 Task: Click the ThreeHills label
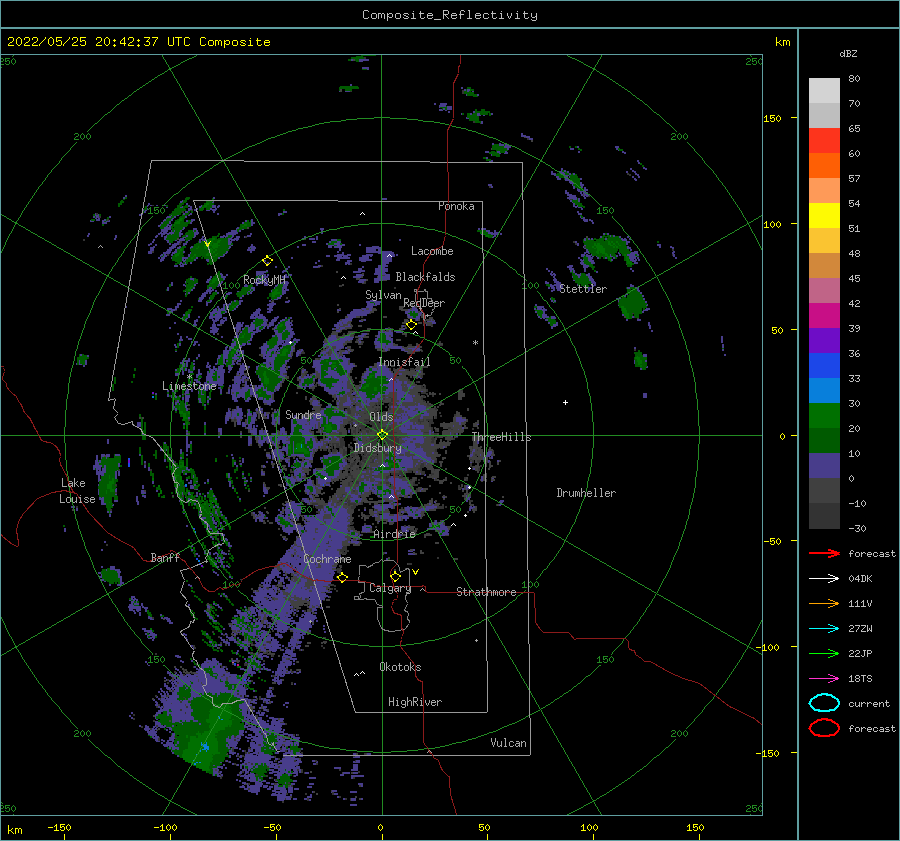(502, 437)
